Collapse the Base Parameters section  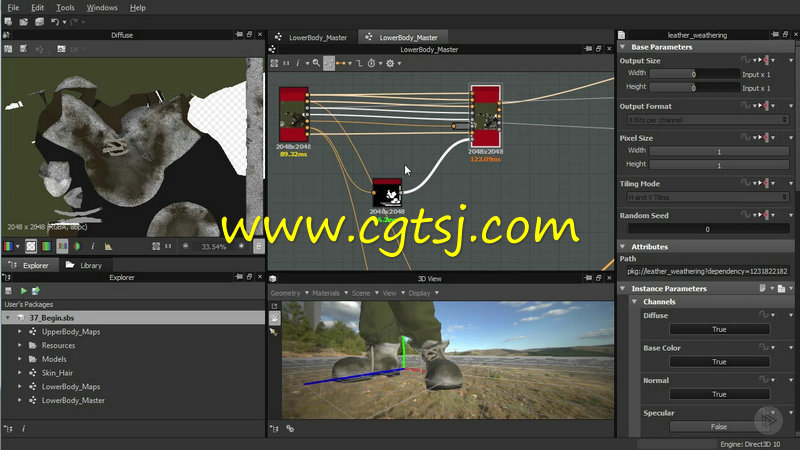point(622,47)
